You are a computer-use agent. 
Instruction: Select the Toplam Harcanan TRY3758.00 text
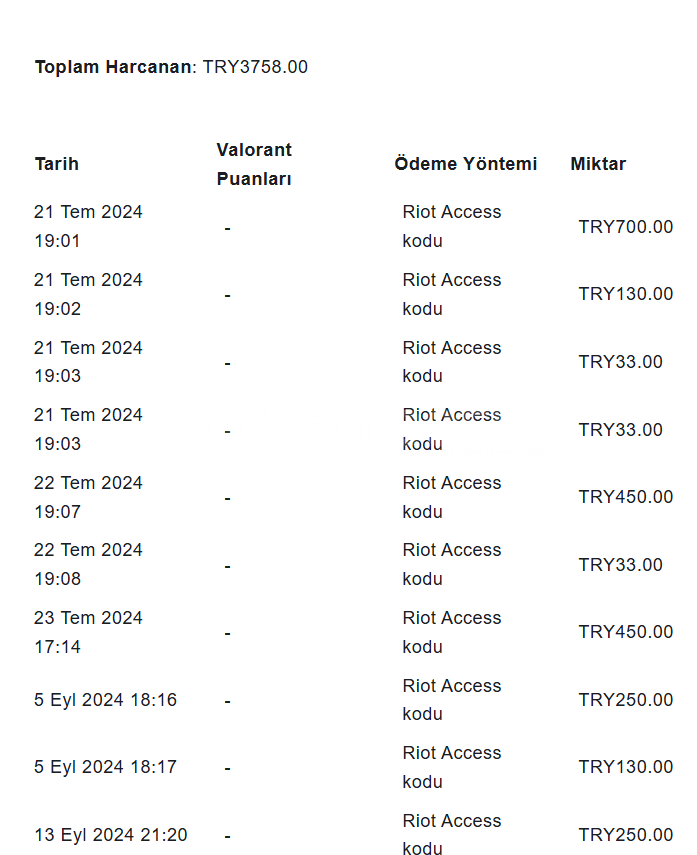click(171, 67)
